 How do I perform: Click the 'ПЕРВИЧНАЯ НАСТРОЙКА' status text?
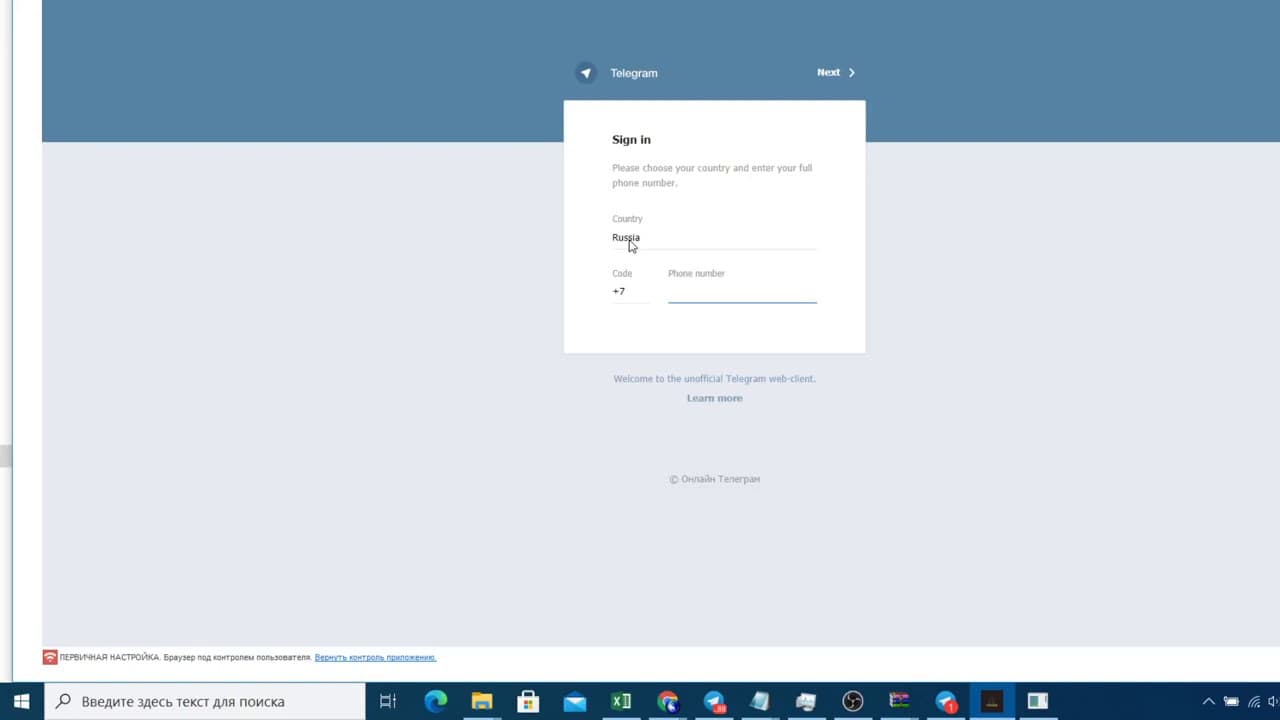[110, 657]
